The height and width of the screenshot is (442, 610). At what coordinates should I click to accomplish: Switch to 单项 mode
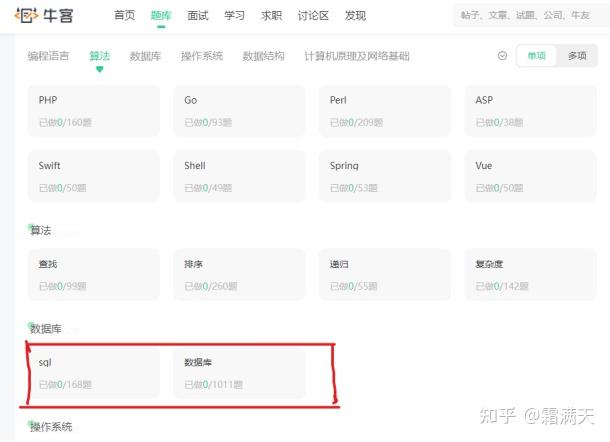point(536,56)
